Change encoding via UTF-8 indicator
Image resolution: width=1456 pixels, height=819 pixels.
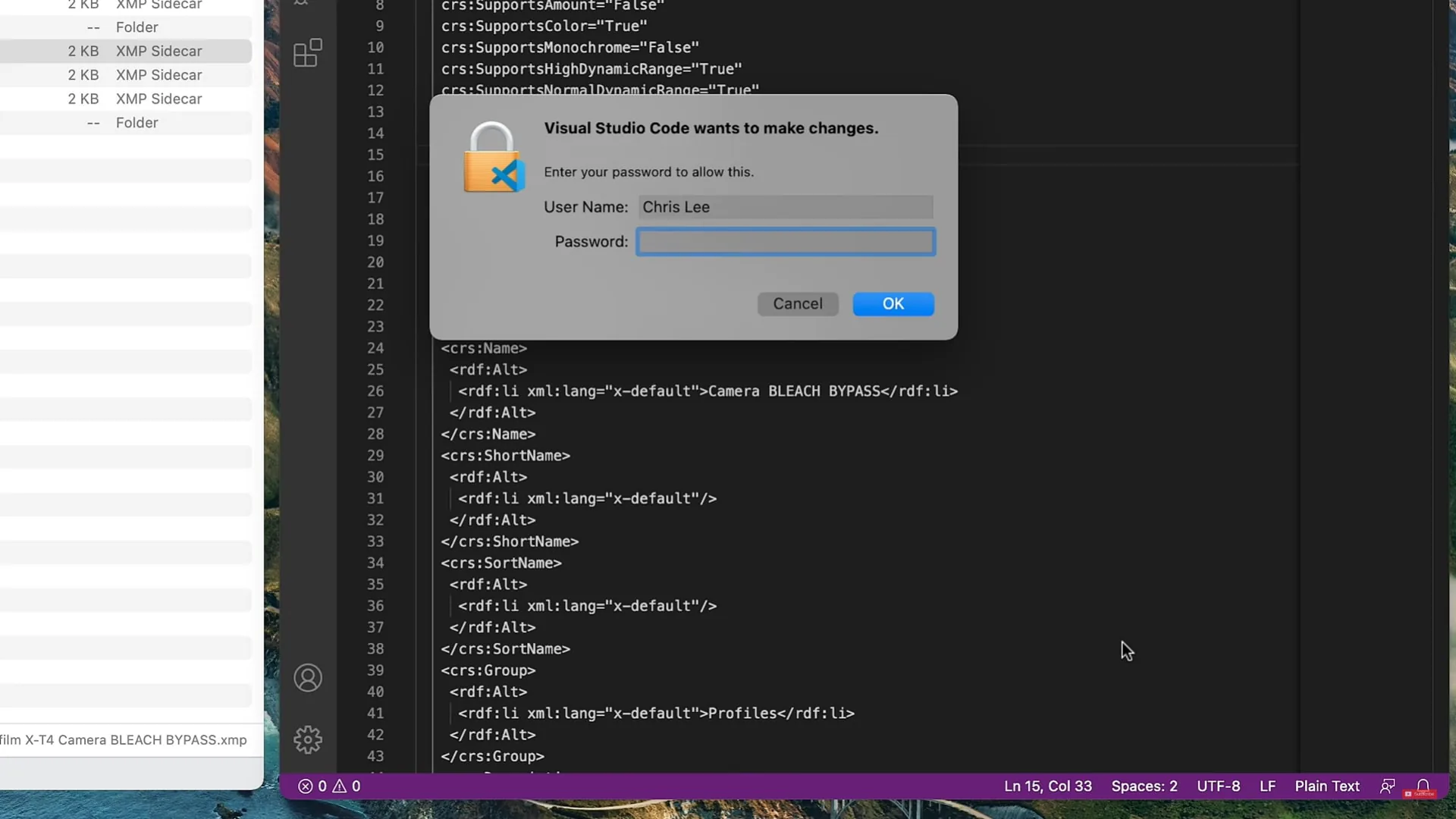click(1219, 786)
